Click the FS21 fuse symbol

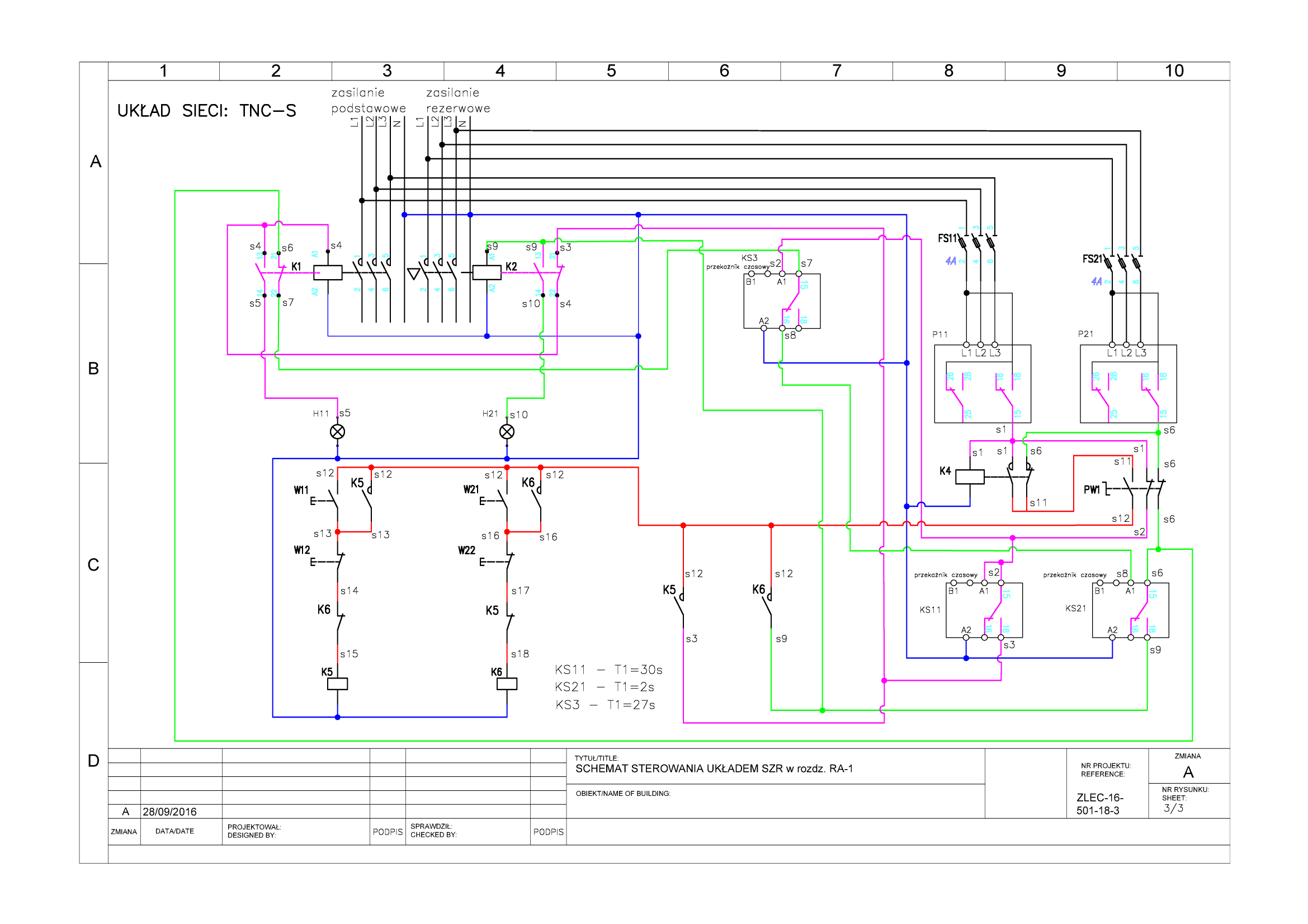[1121, 263]
